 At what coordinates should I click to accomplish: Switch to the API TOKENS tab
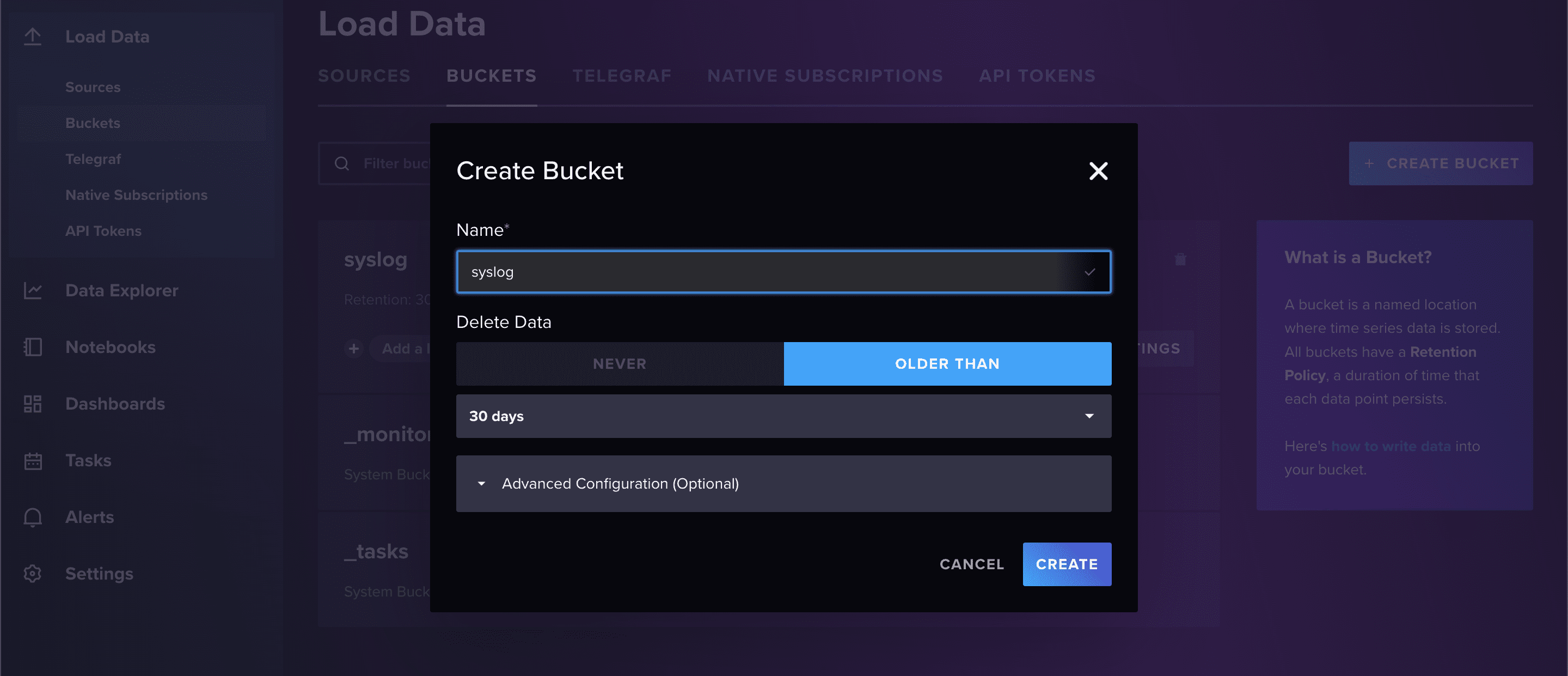tap(1037, 75)
